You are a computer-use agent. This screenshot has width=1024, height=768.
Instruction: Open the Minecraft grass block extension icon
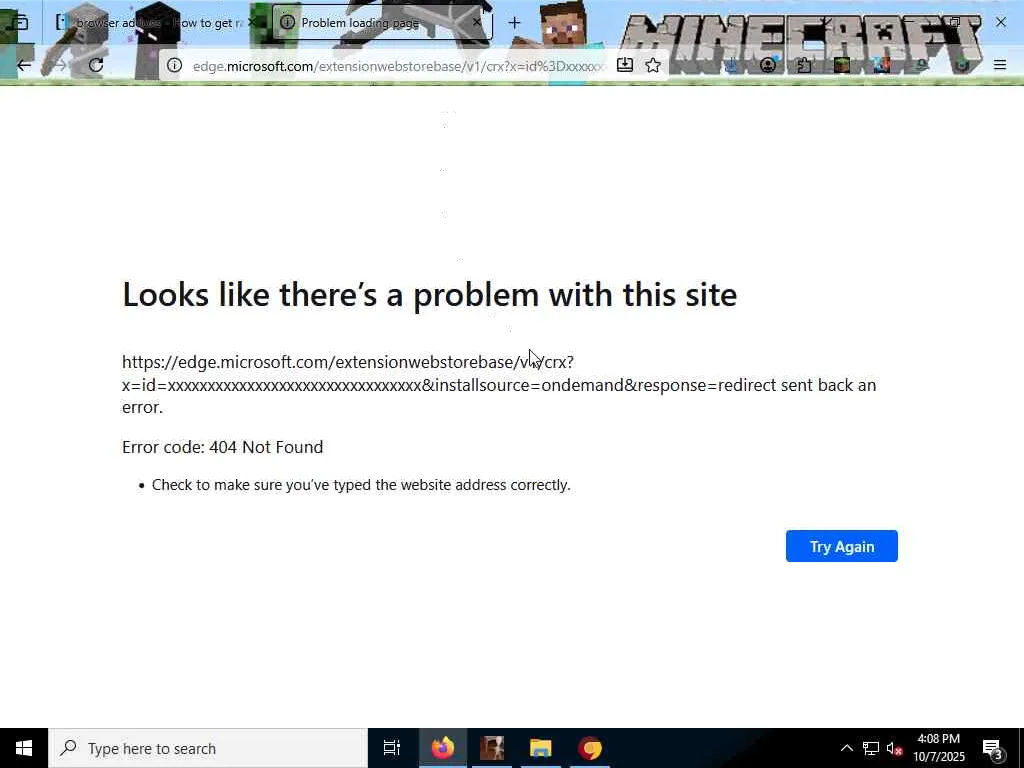(x=842, y=65)
